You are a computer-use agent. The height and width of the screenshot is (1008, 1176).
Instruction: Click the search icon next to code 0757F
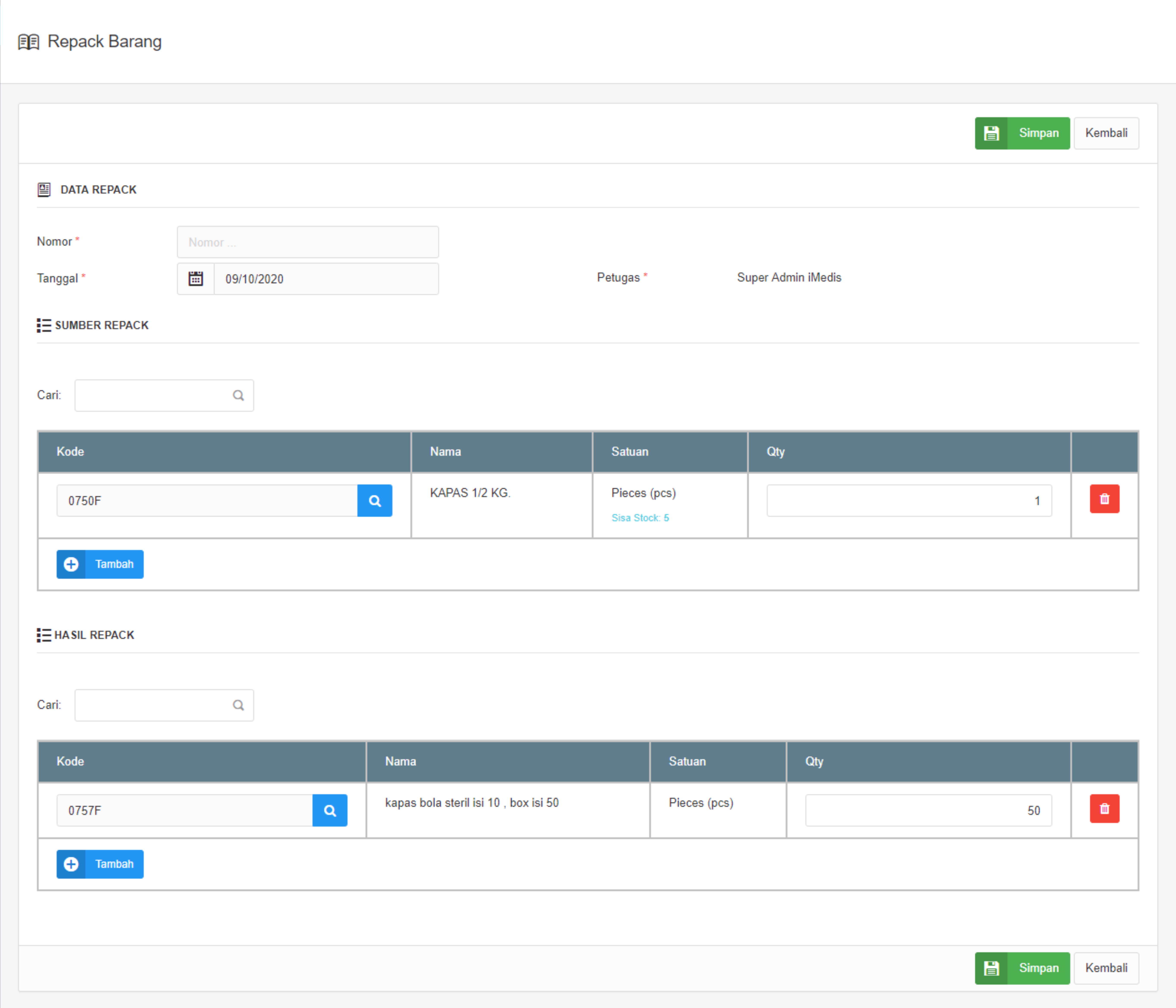[x=330, y=811]
